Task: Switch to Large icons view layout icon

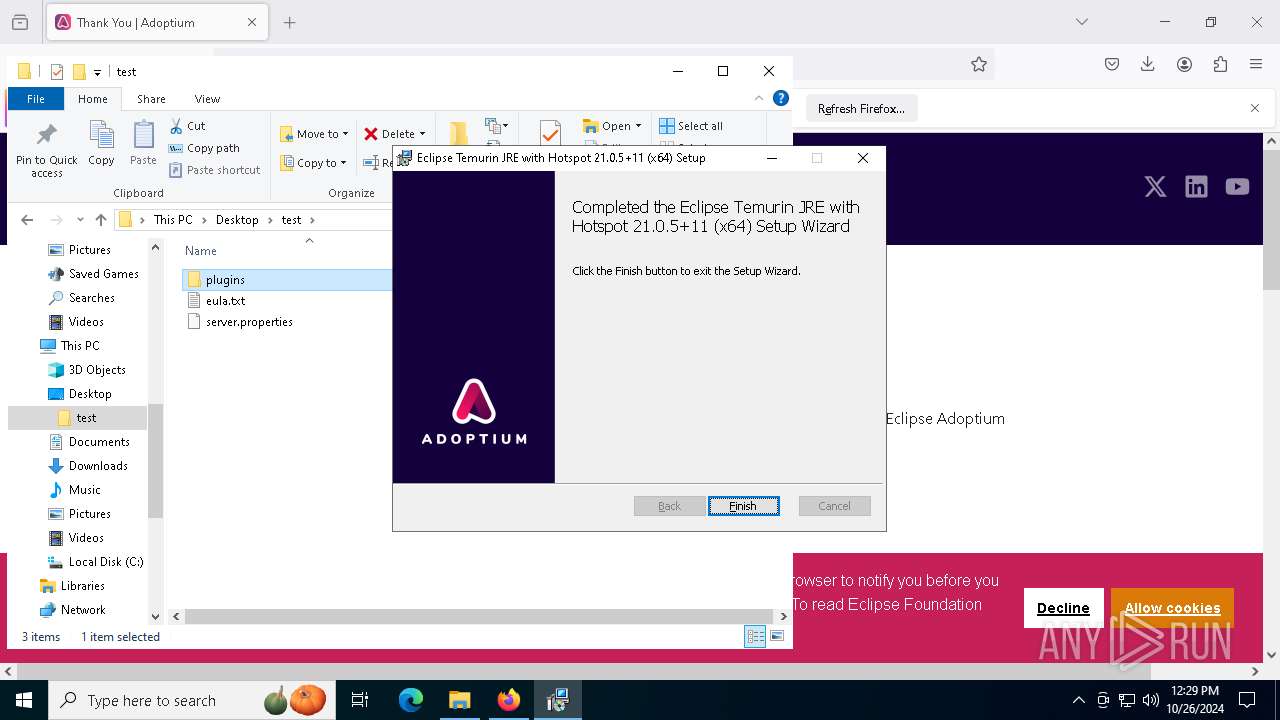Action: 777,636
